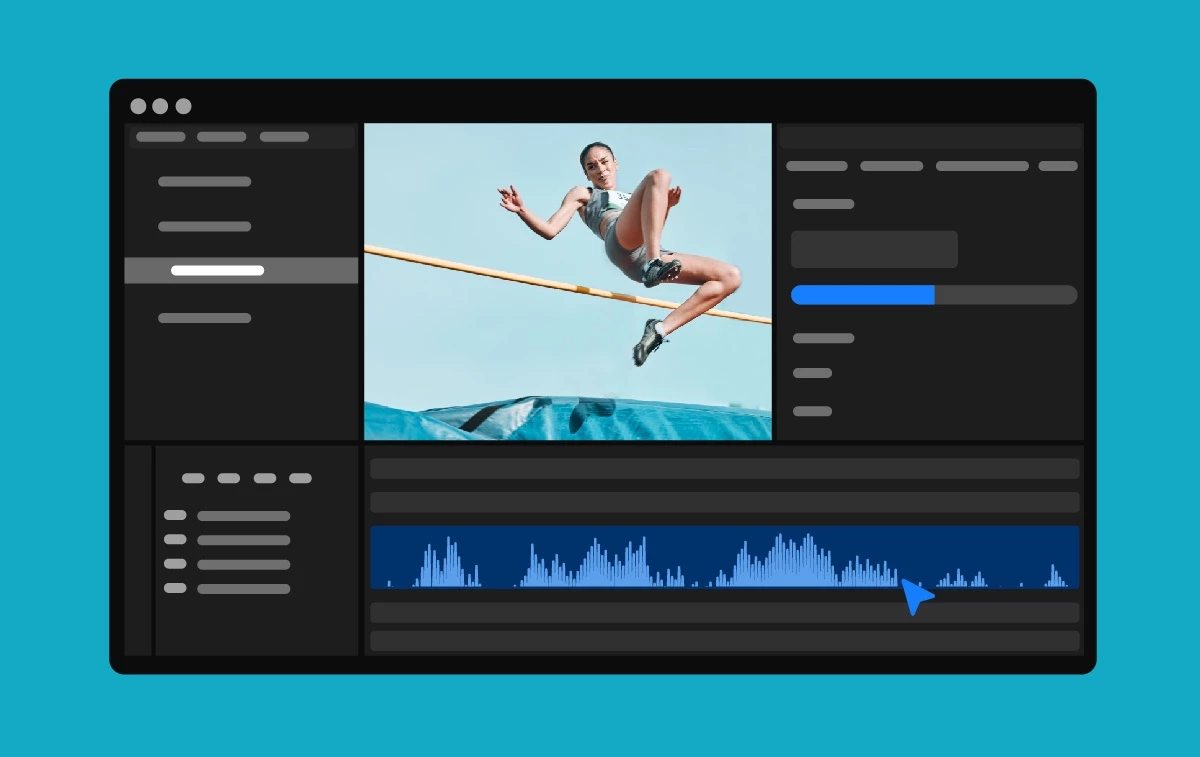Open the middle tab of the left panel
The image size is (1200, 757).
[222, 137]
